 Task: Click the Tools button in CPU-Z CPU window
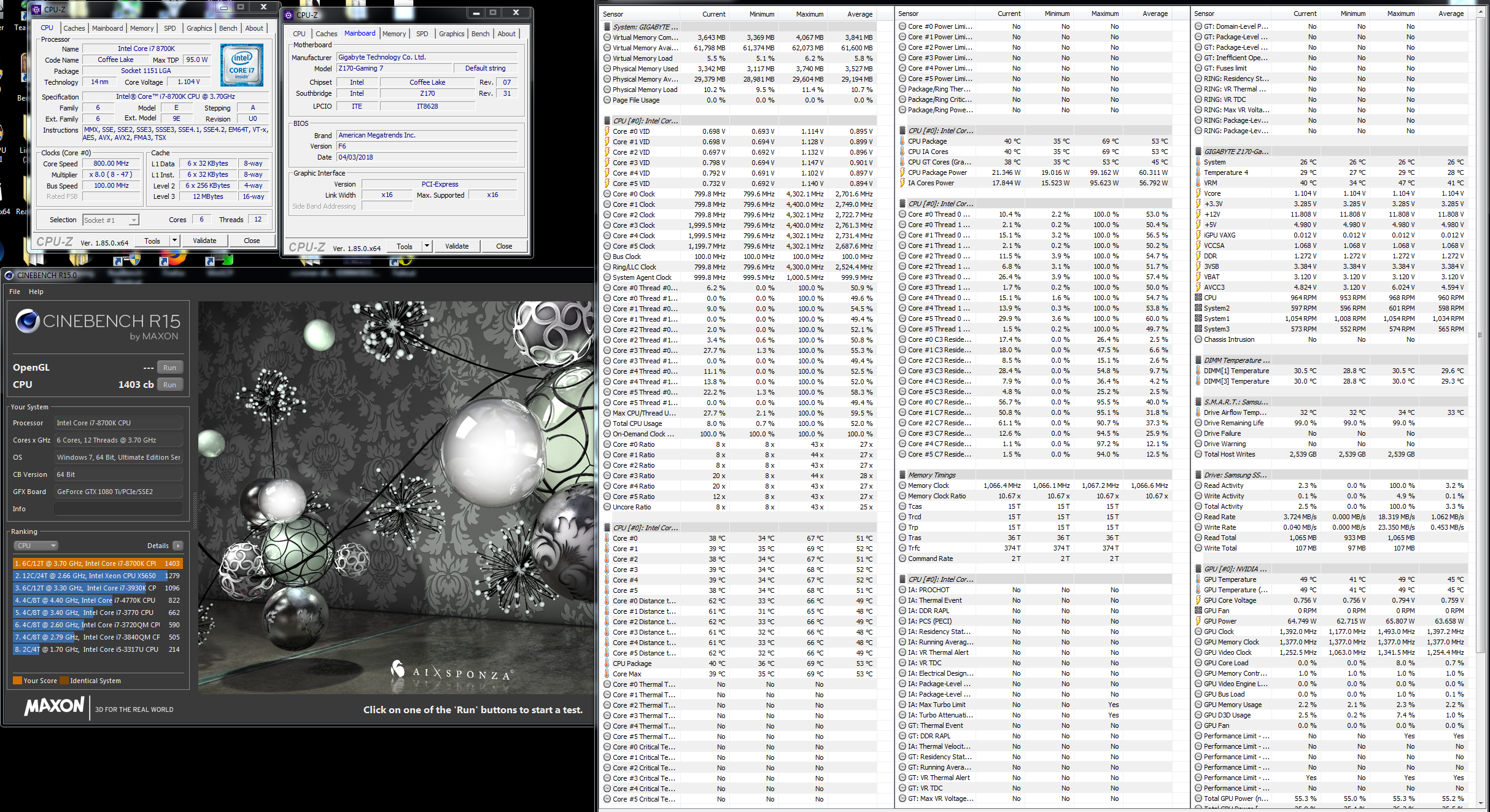(x=152, y=241)
